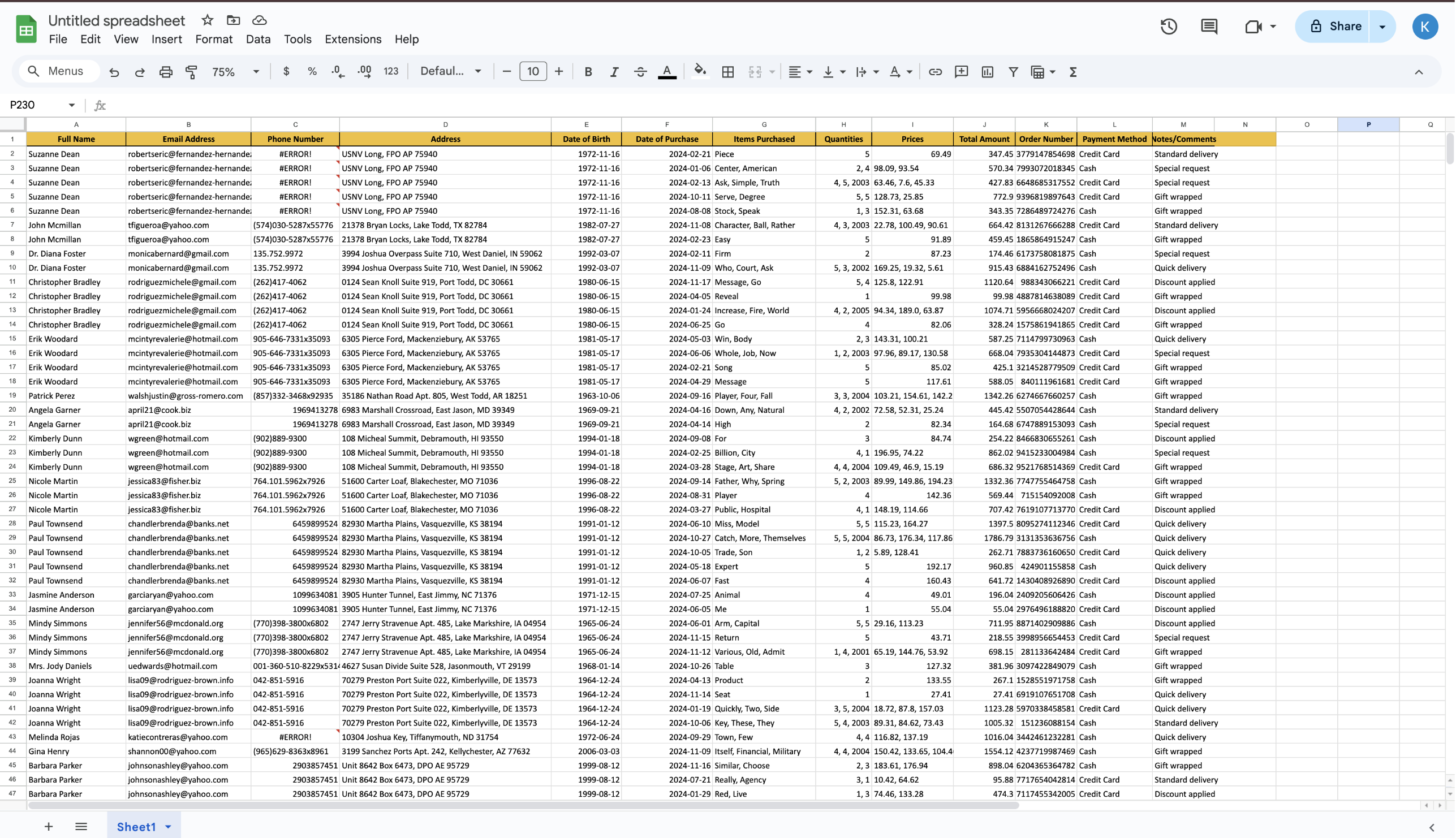Click the paint format icon
Image resolution: width=1456 pixels, height=838 pixels.
[191, 71]
